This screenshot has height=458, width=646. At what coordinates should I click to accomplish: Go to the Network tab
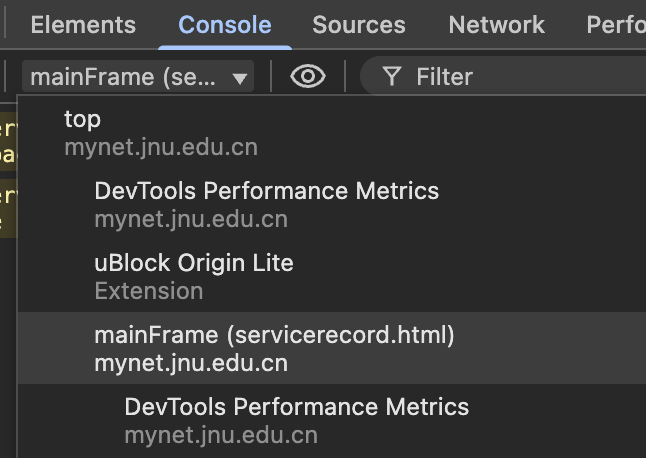click(496, 25)
